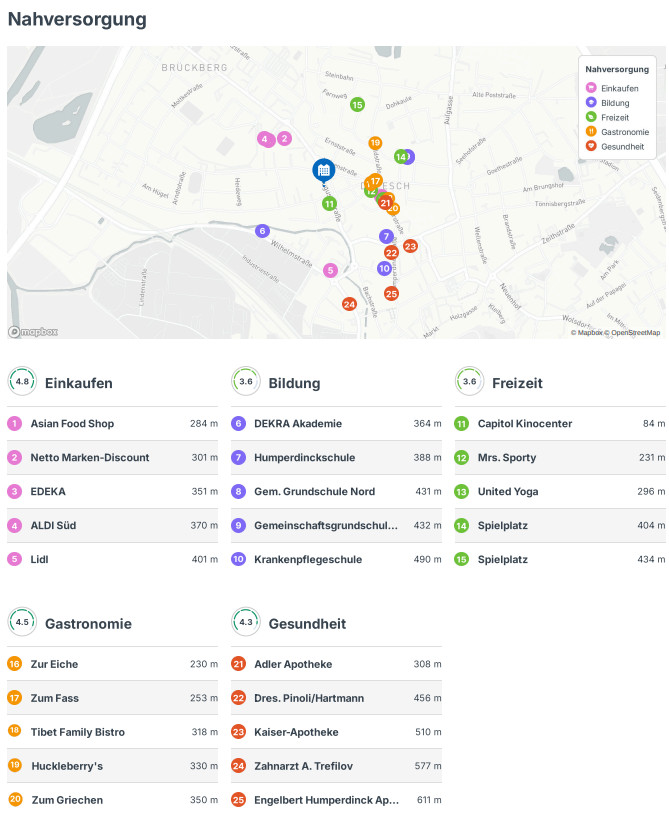This screenshot has width=669, height=823.
Task: Click the Gastronomie section heading
Action: 88,624
